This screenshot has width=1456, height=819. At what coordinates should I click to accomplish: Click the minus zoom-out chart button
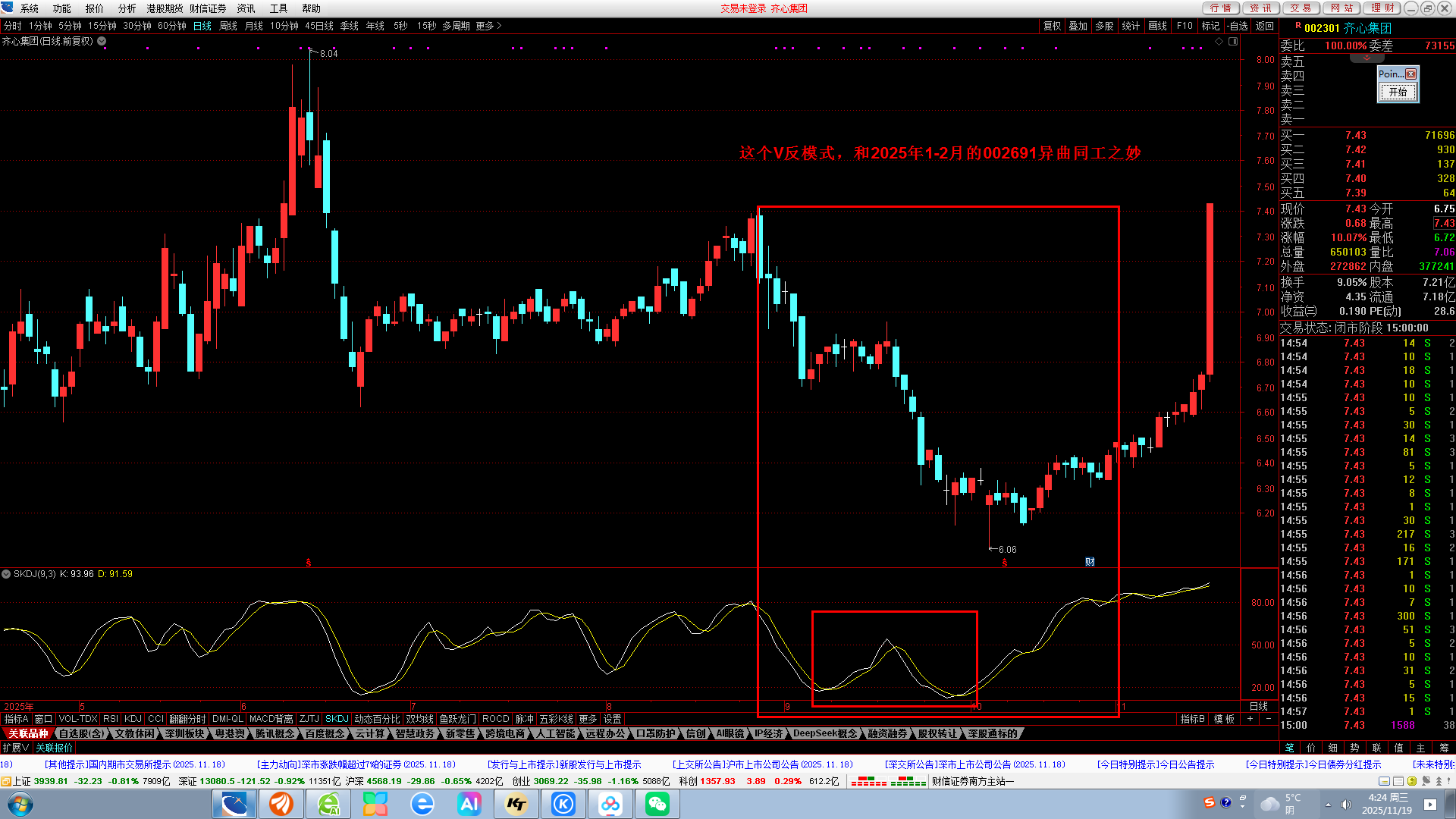(1269, 719)
